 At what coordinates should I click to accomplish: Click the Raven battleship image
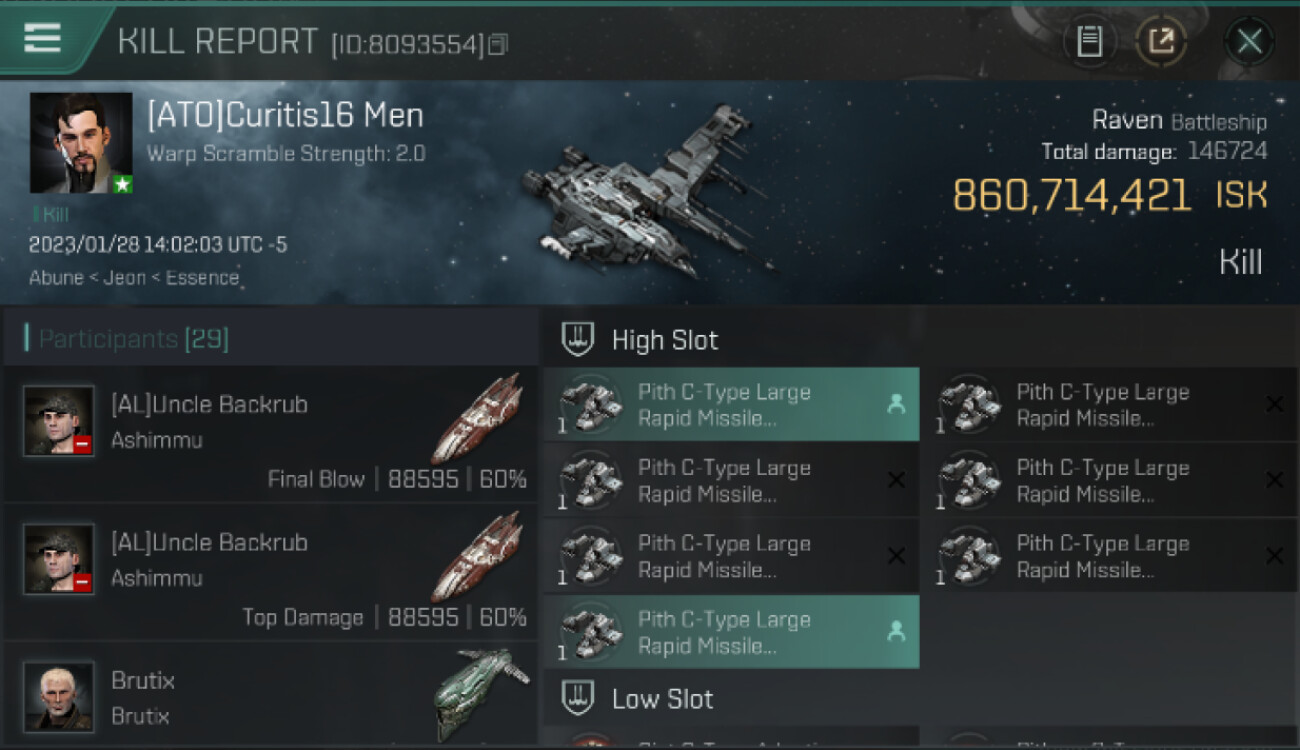(647, 192)
